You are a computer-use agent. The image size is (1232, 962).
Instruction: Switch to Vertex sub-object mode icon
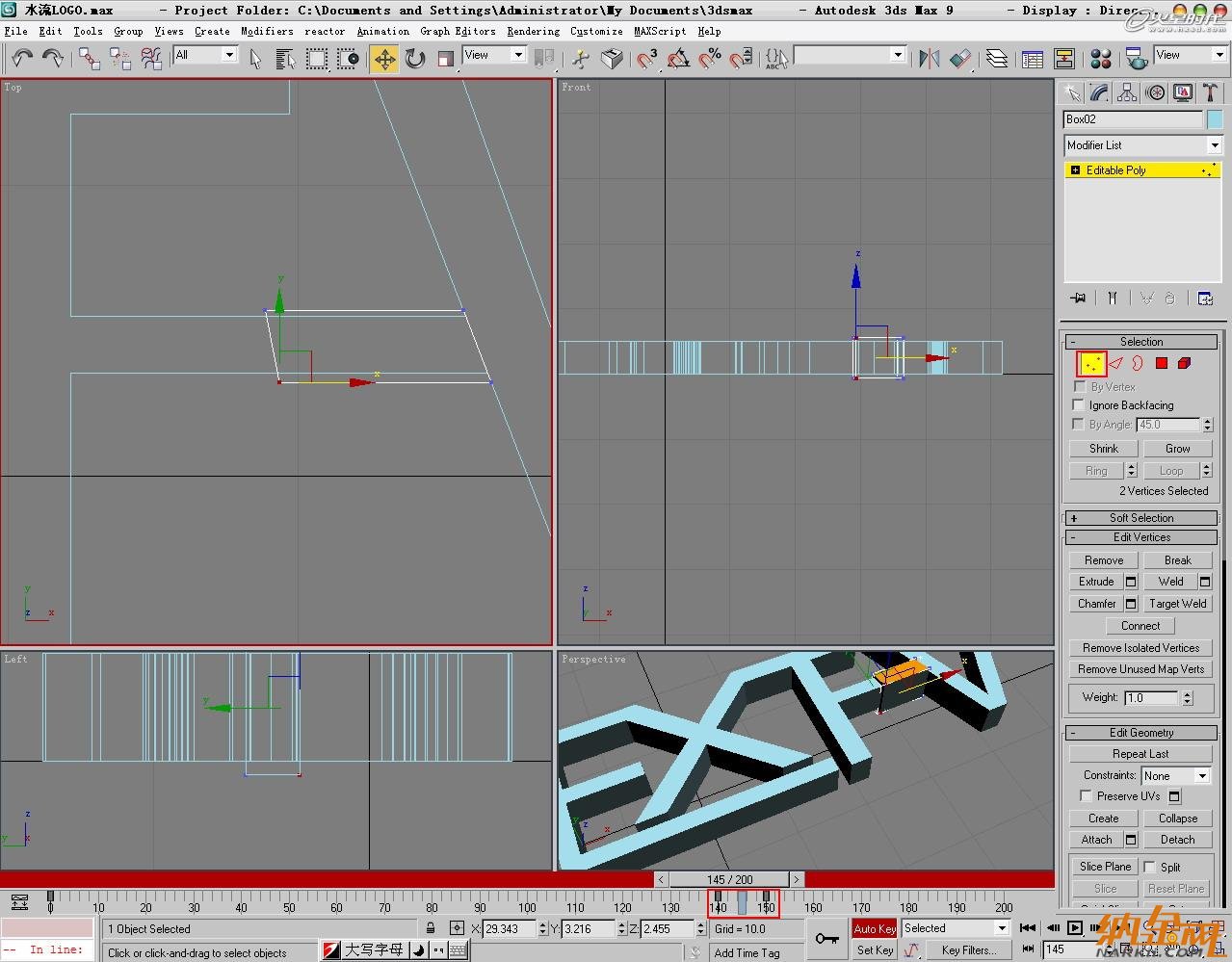pos(1091,363)
